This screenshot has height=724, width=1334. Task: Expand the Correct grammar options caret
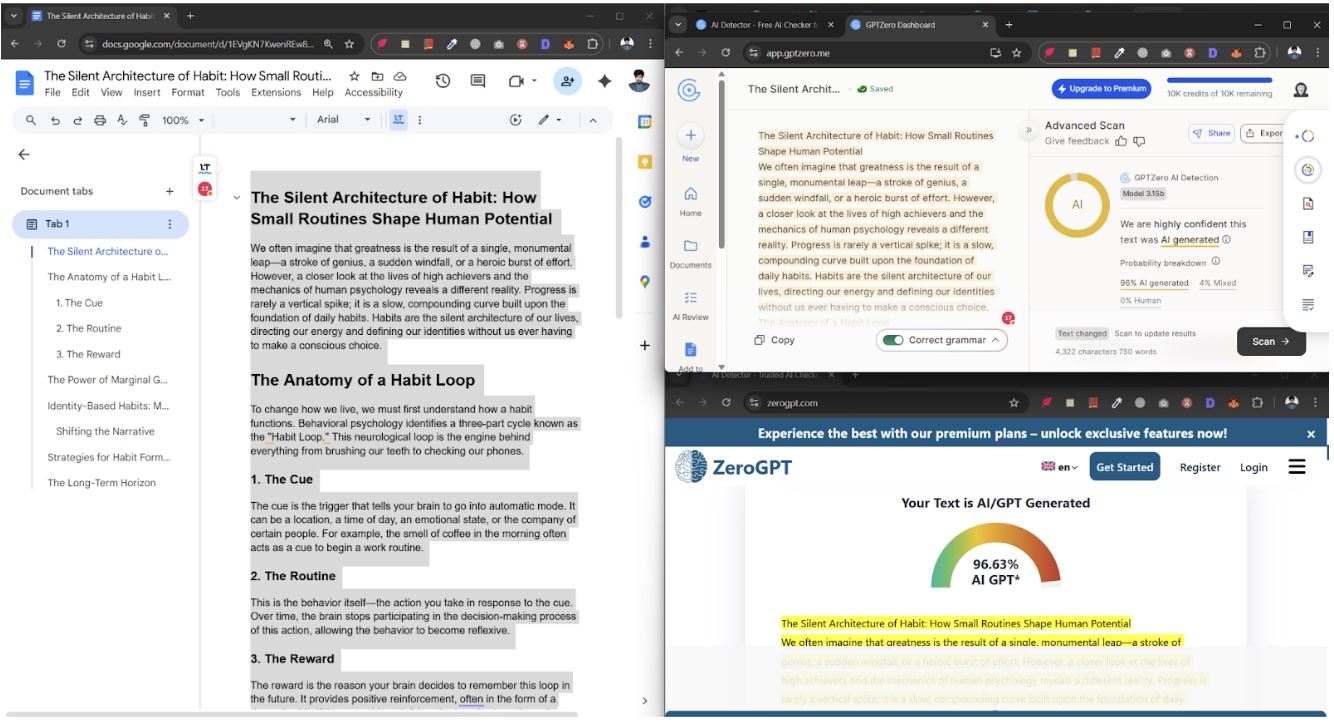point(995,340)
